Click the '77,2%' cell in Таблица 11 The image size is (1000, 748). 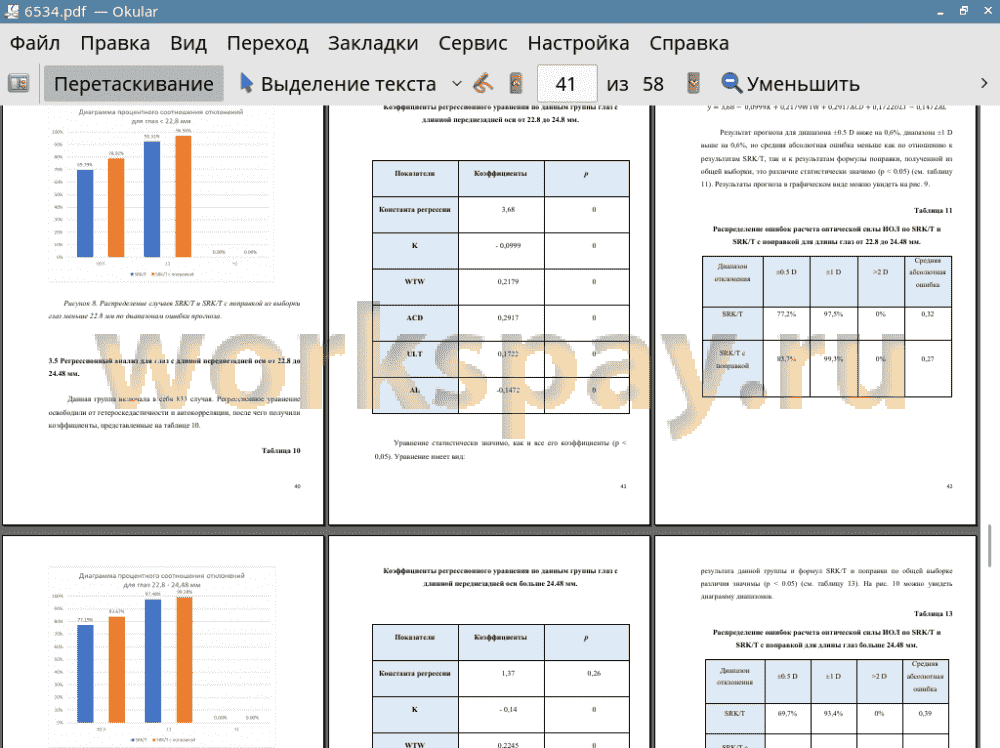click(786, 323)
